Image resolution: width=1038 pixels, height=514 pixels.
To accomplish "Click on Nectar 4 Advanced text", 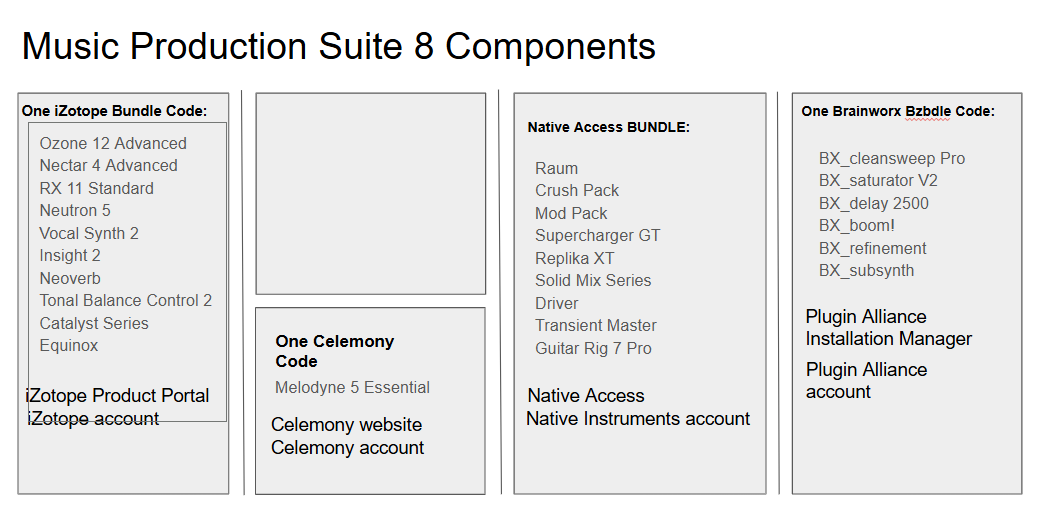I will click(108, 166).
